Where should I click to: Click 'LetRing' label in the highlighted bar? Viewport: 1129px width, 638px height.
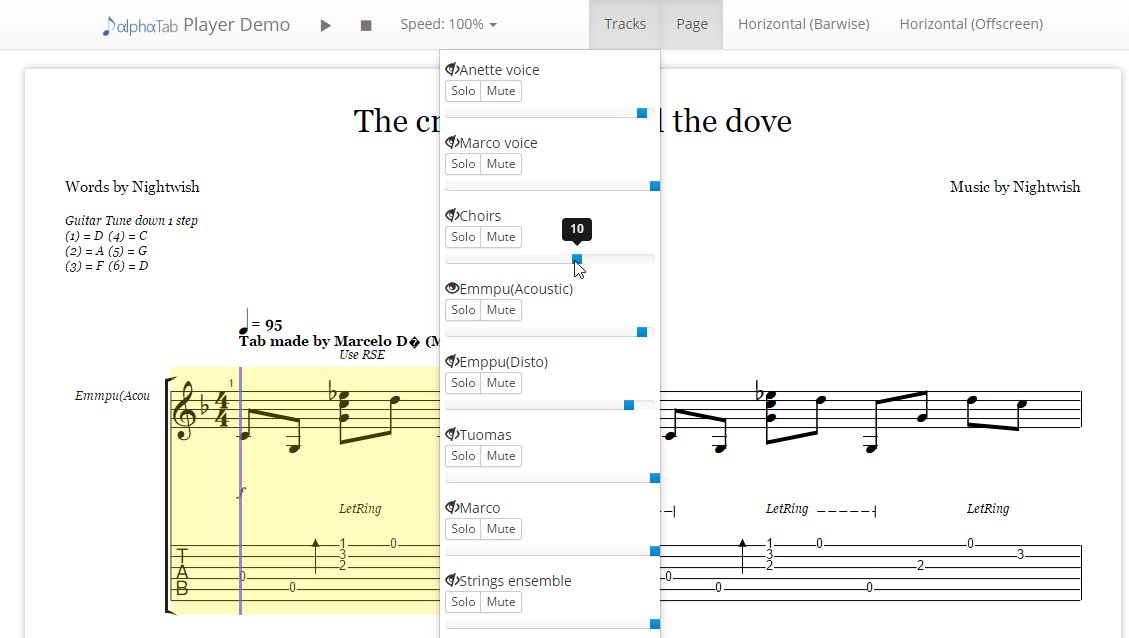pos(360,508)
